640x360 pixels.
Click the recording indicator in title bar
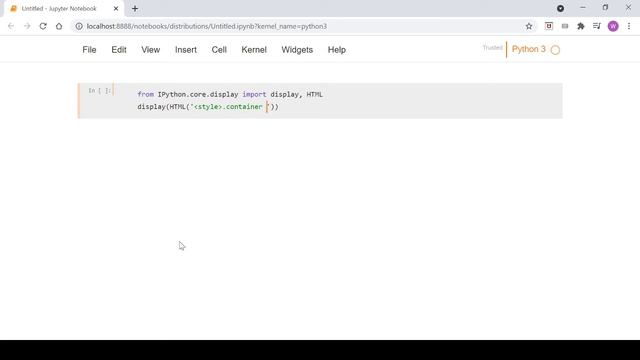560,8
